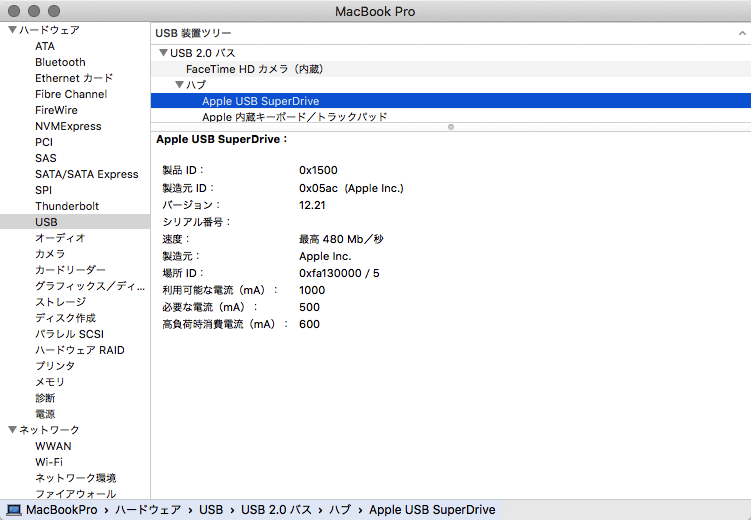Collapse the USB 装置ツリー header chevron
751x520 pixels.
pos(742,33)
